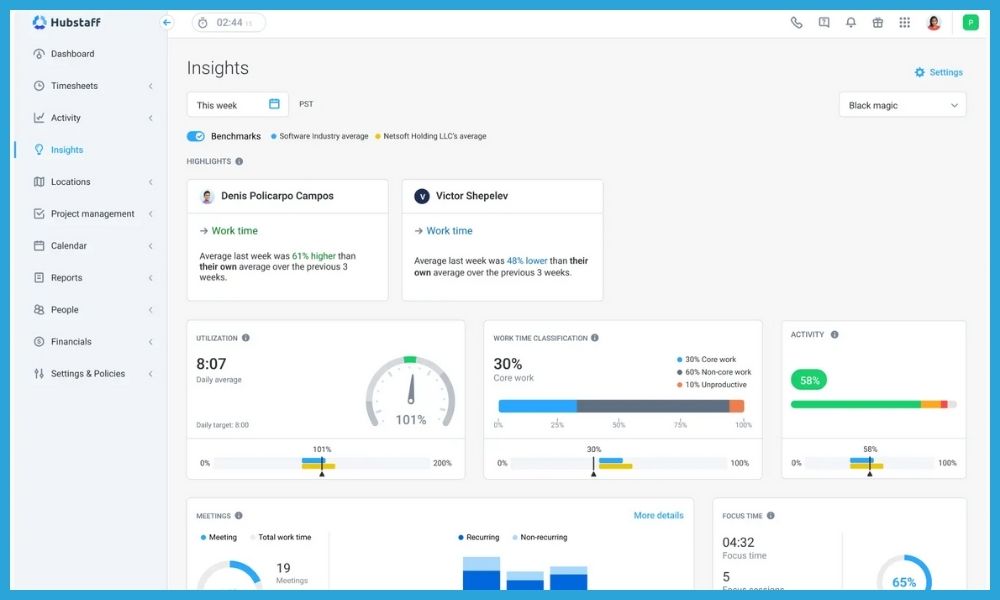Open the calendar date picker icon
The image size is (1000, 600).
click(x=274, y=104)
